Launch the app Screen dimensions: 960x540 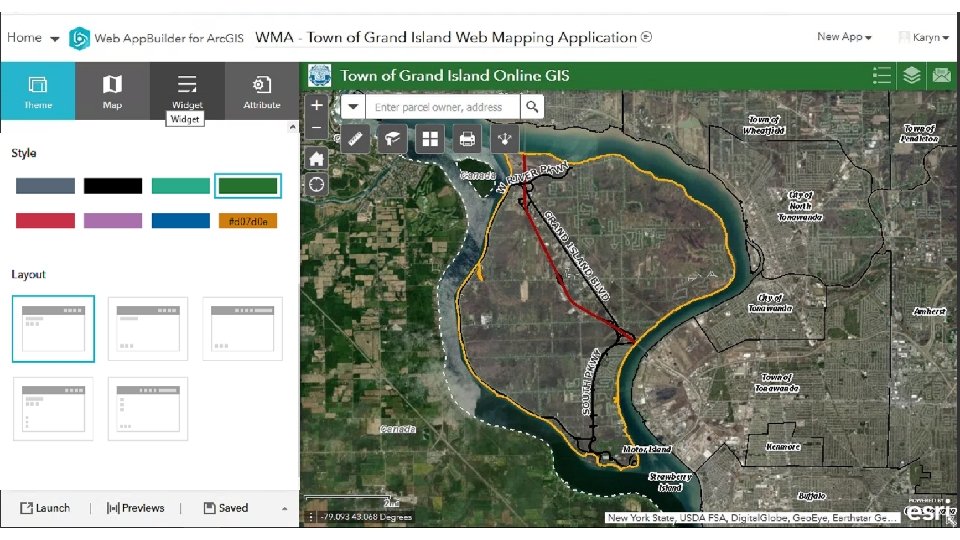point(45,508)
